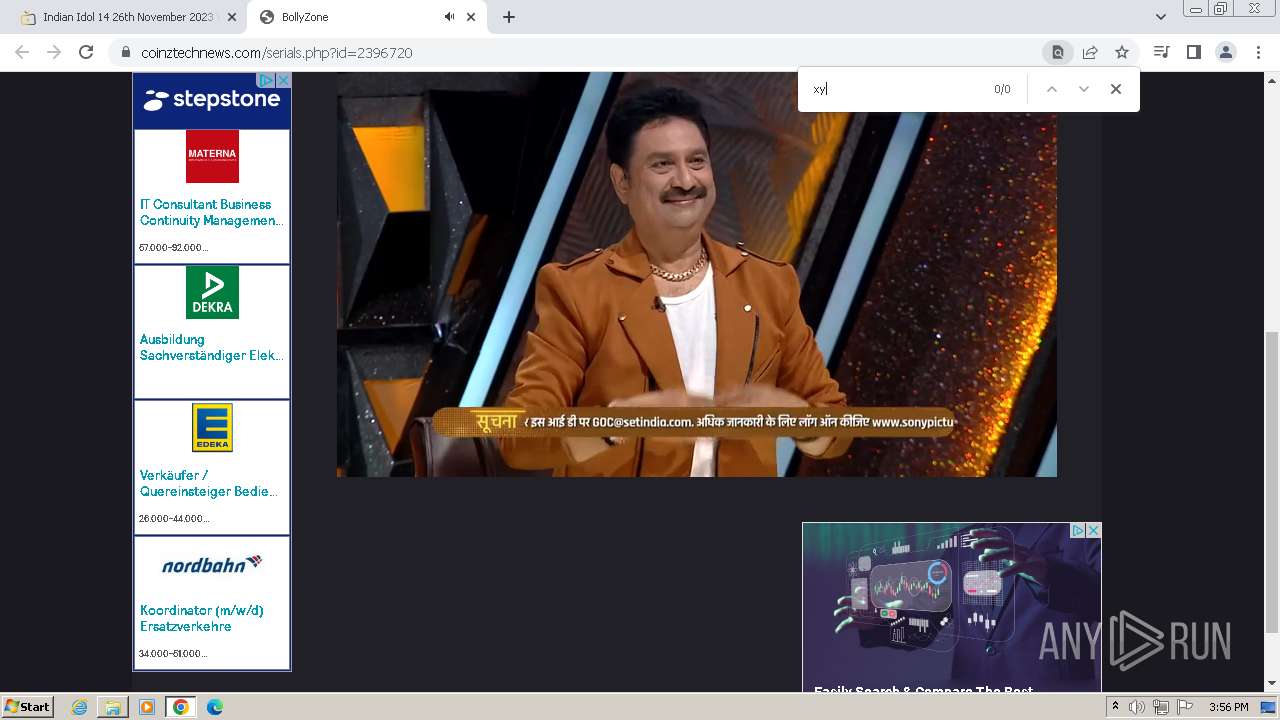This screenshot has width=1280, height=720.
Task: Launch Internet Explorer from taskbar
Action: (x=80, y=707)
